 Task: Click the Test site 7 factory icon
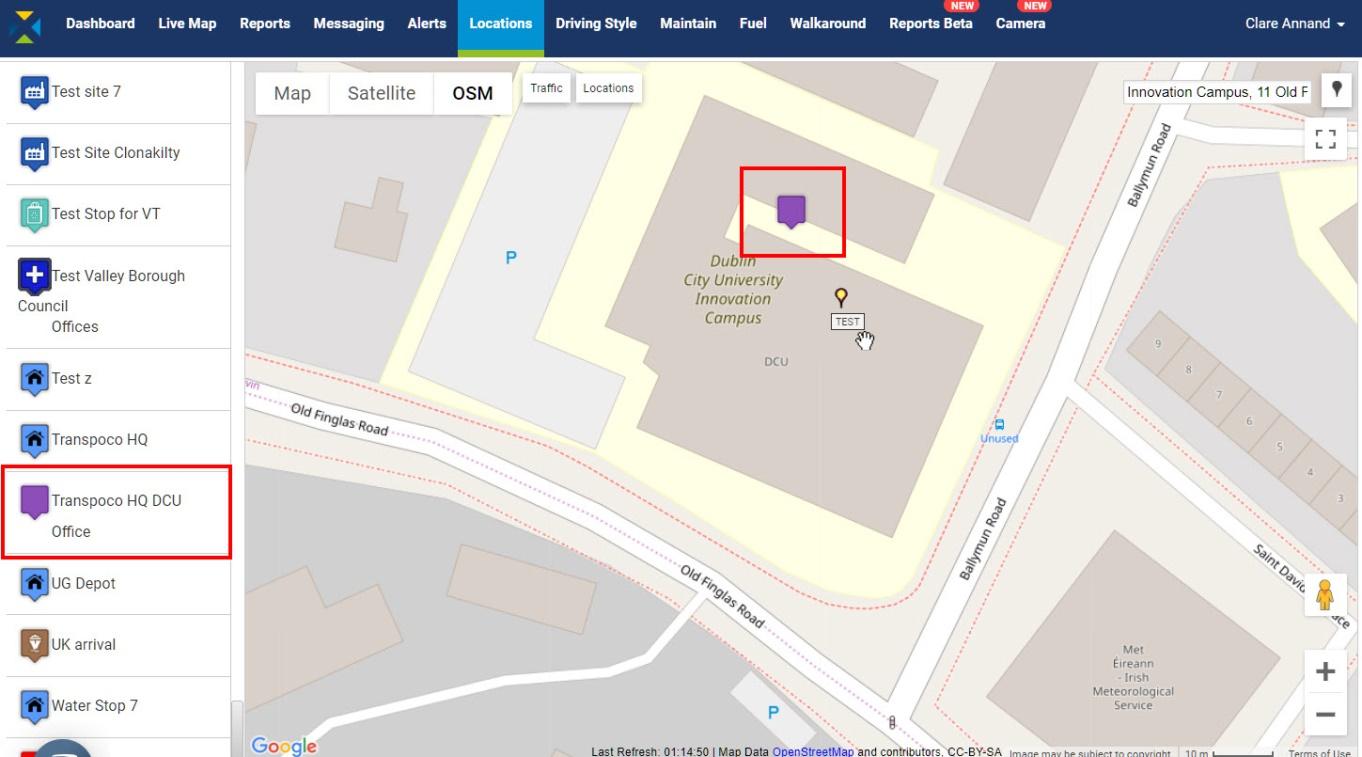tap(34, 93)
